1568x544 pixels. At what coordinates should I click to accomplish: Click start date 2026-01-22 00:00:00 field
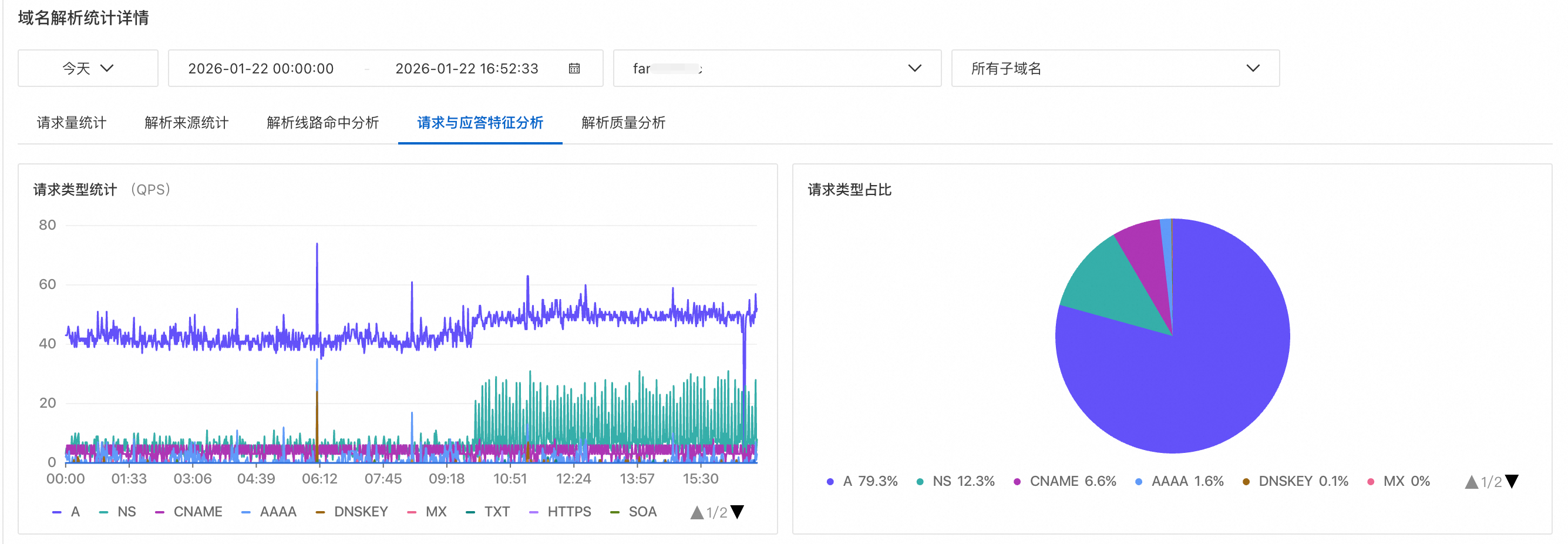261,68
